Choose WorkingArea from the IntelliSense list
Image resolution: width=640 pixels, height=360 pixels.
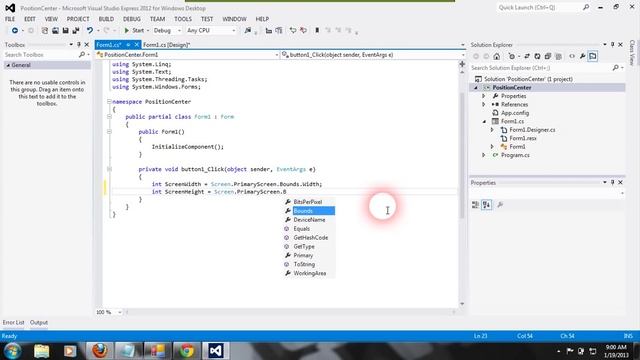click(x=309, y=273)
